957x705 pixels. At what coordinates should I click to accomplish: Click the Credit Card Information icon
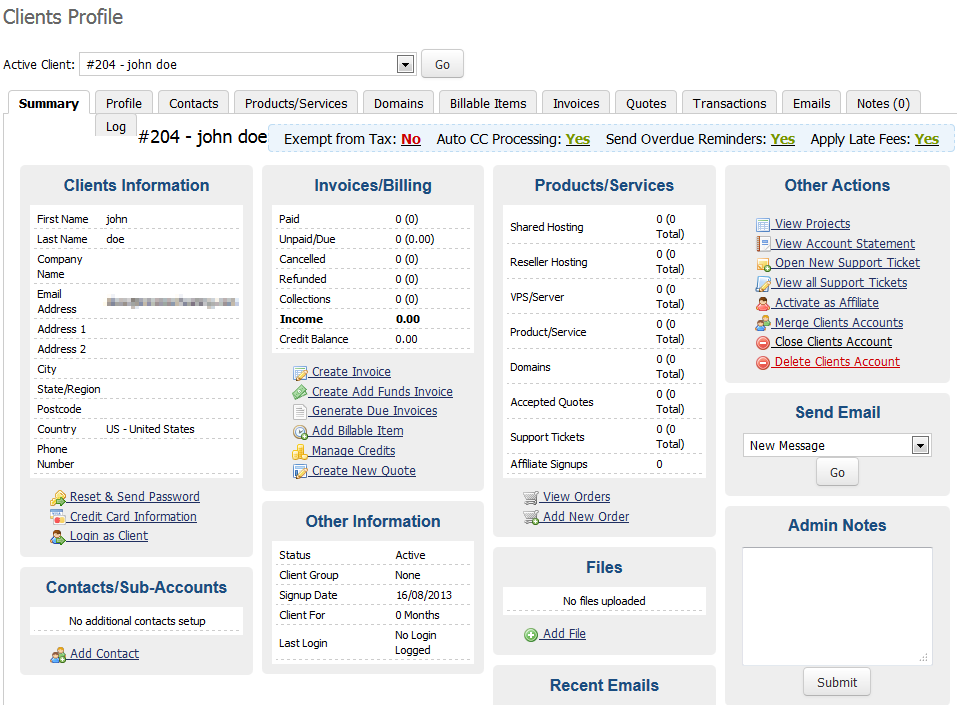[x=58, y=517]
